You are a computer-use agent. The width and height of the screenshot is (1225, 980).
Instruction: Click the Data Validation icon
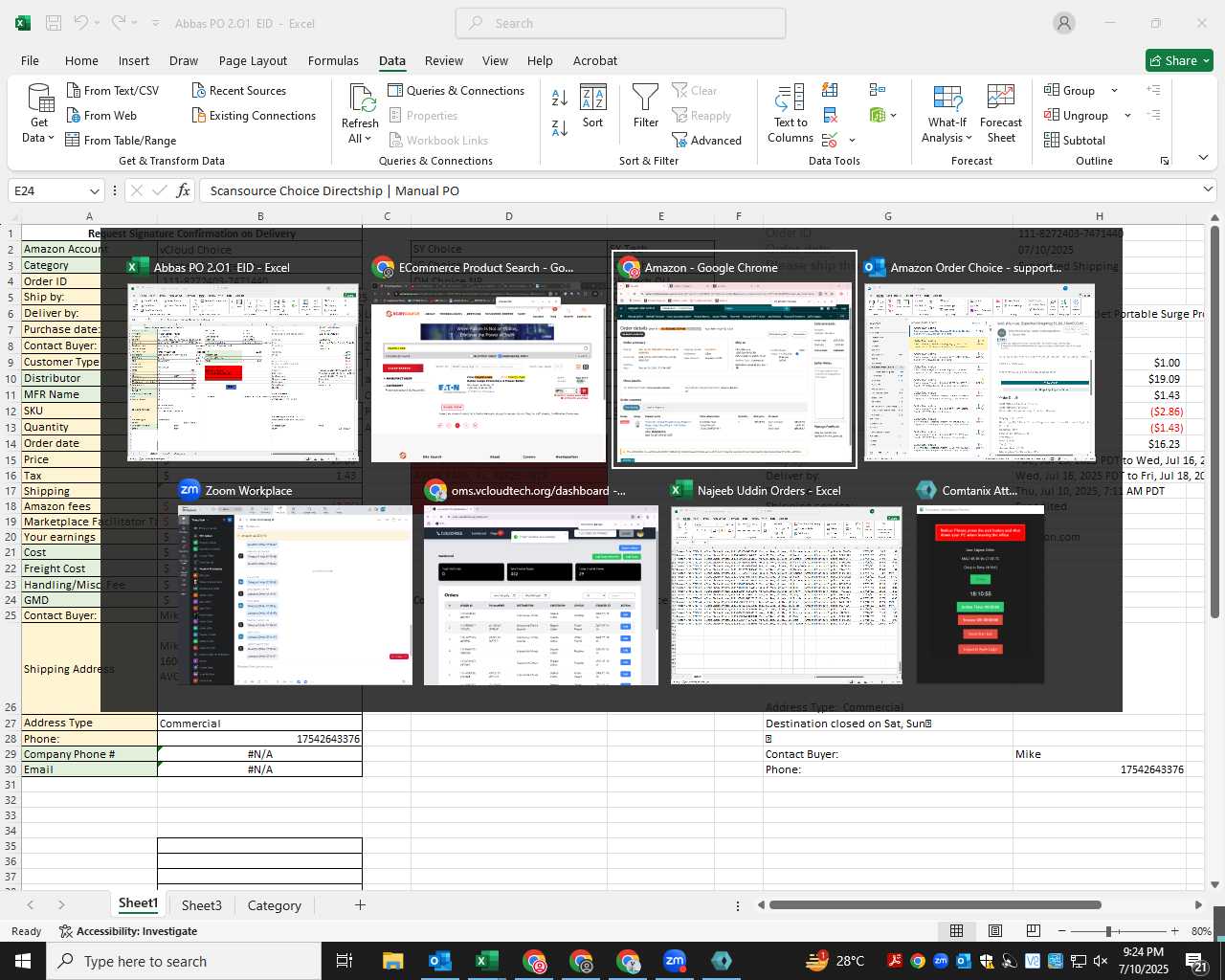[829, 140]
